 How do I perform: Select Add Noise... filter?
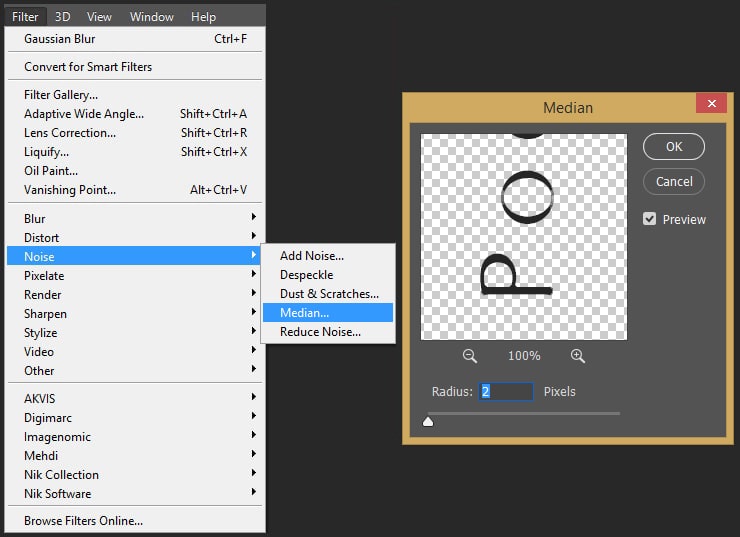[x=327, y=256]
